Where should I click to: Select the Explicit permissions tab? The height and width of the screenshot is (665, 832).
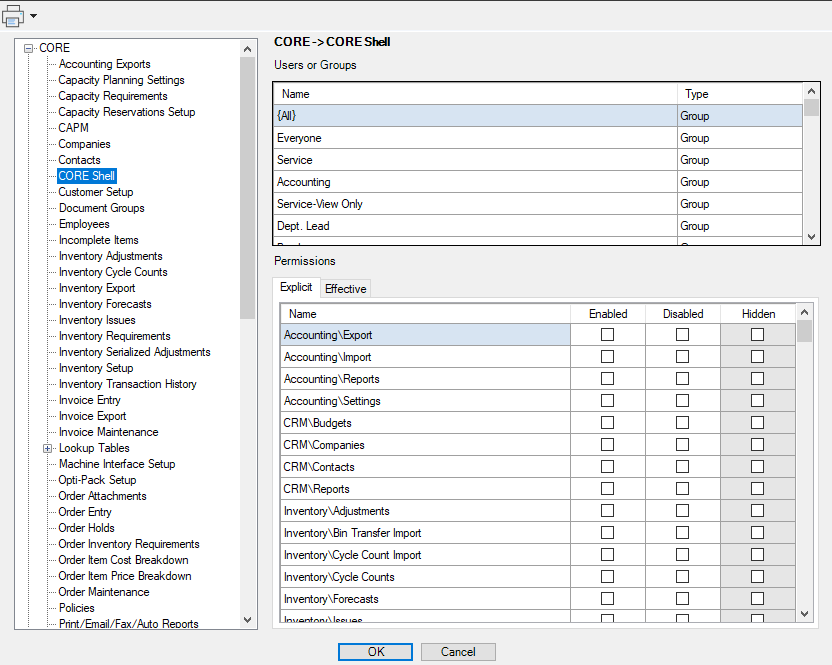296,287
